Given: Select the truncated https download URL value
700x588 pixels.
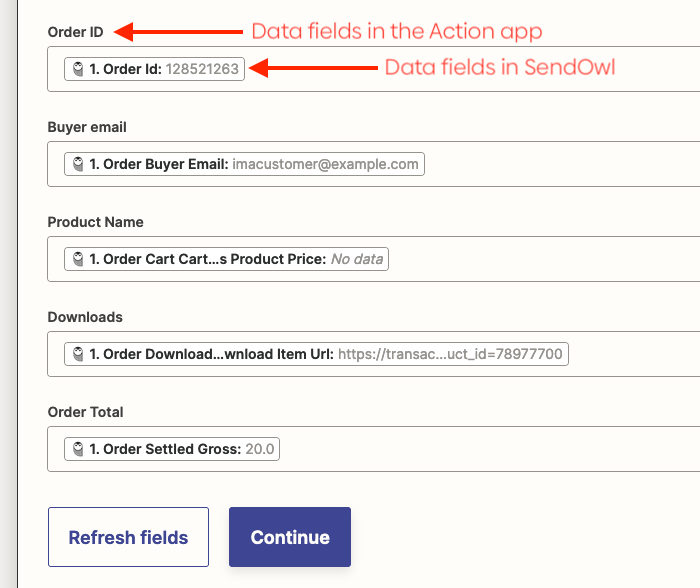Looking at the screenshot, I should coord(450,354).
